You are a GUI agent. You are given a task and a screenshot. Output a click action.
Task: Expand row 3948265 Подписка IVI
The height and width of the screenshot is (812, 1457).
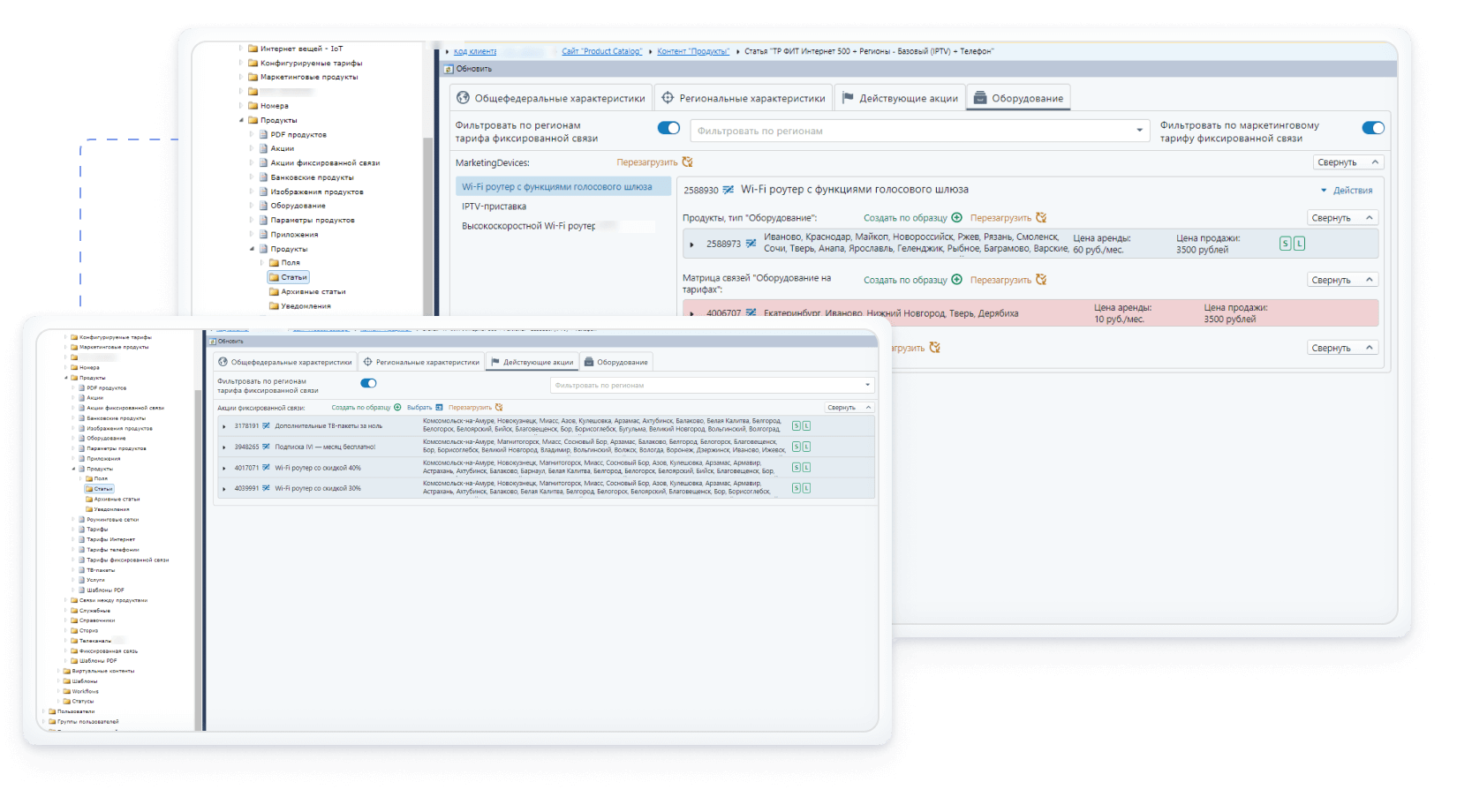(224, 447)
